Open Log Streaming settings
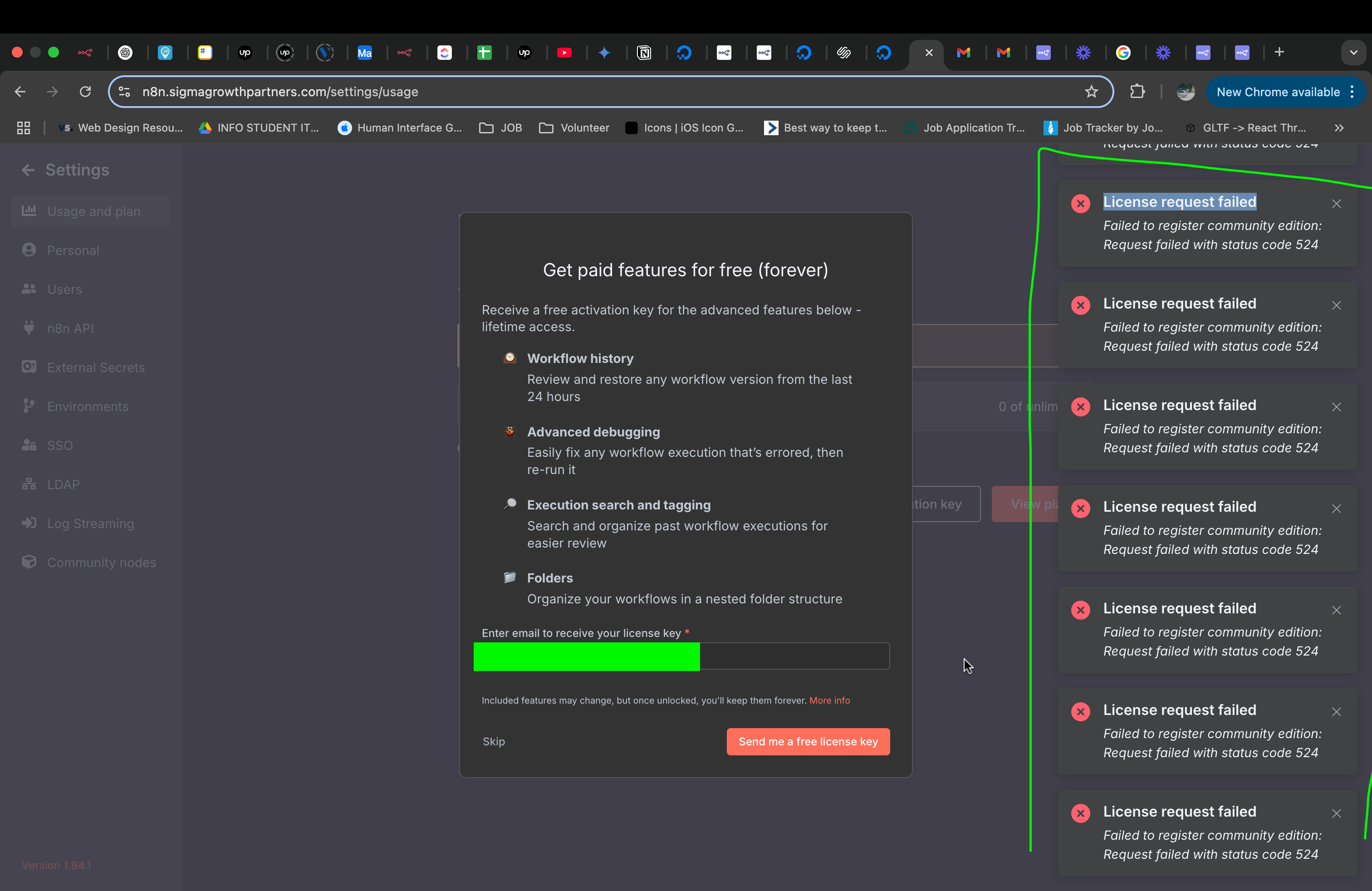Screen dimensions: 1372x891 coord(90,524)
